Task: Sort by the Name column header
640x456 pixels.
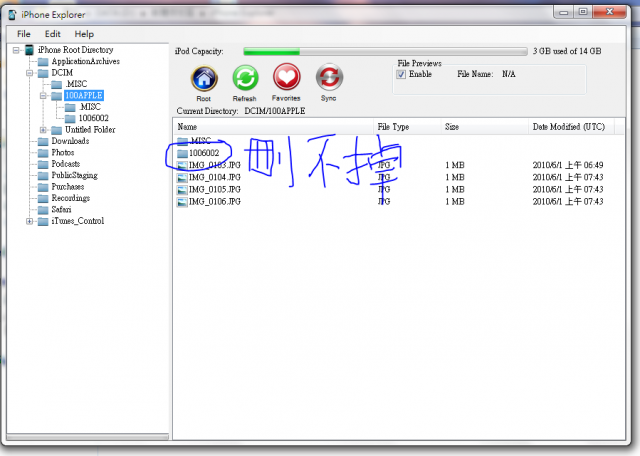Action: click(273, 127)
